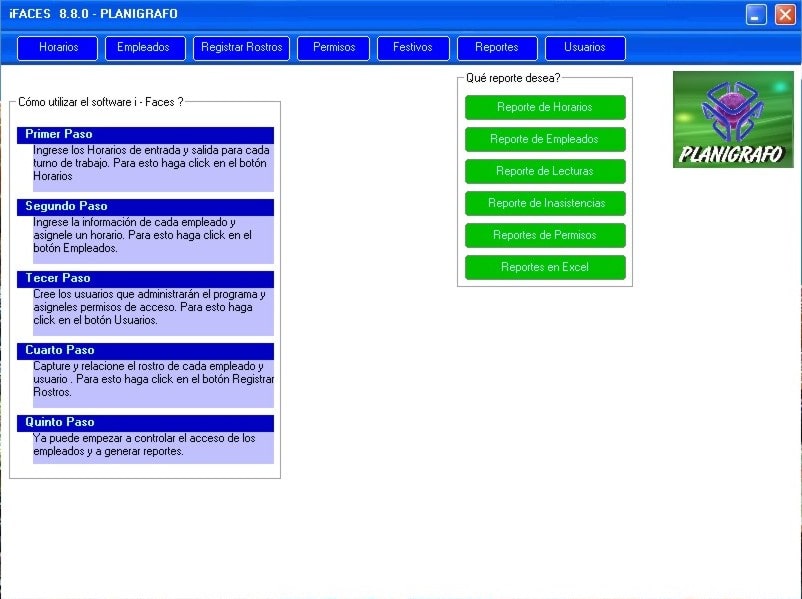This screenshot has height=599, width=802.
Task: Minimize the iFACES window
Action: 756,14
